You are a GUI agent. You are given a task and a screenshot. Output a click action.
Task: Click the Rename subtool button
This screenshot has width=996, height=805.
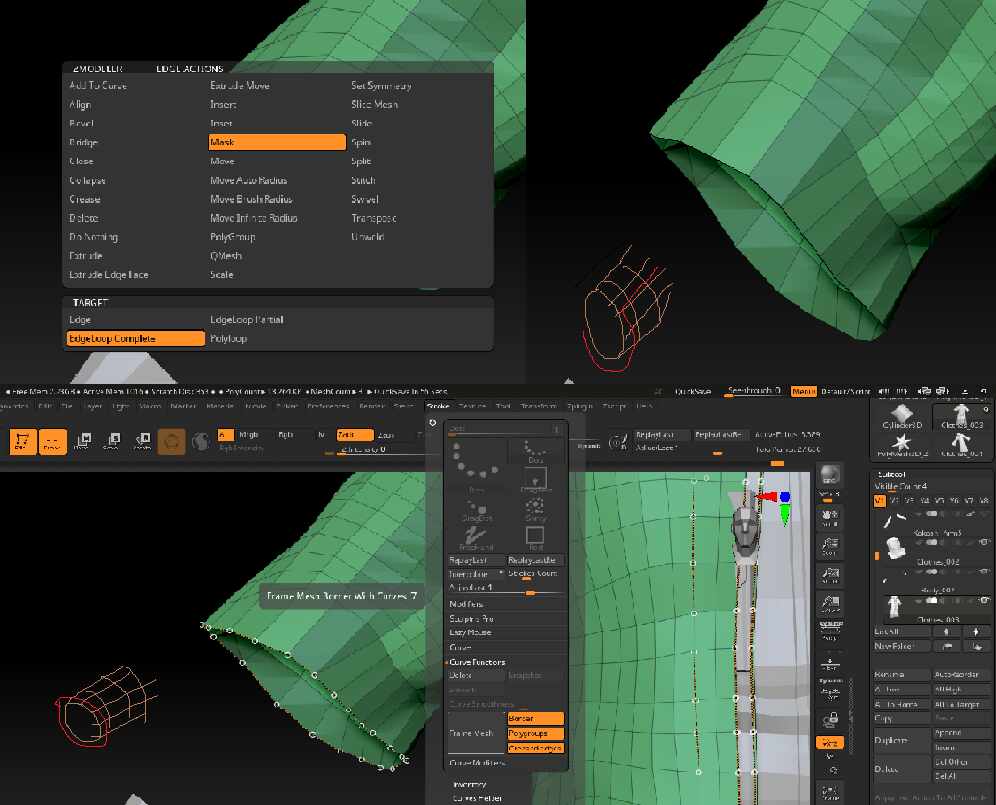click(901, 674)
